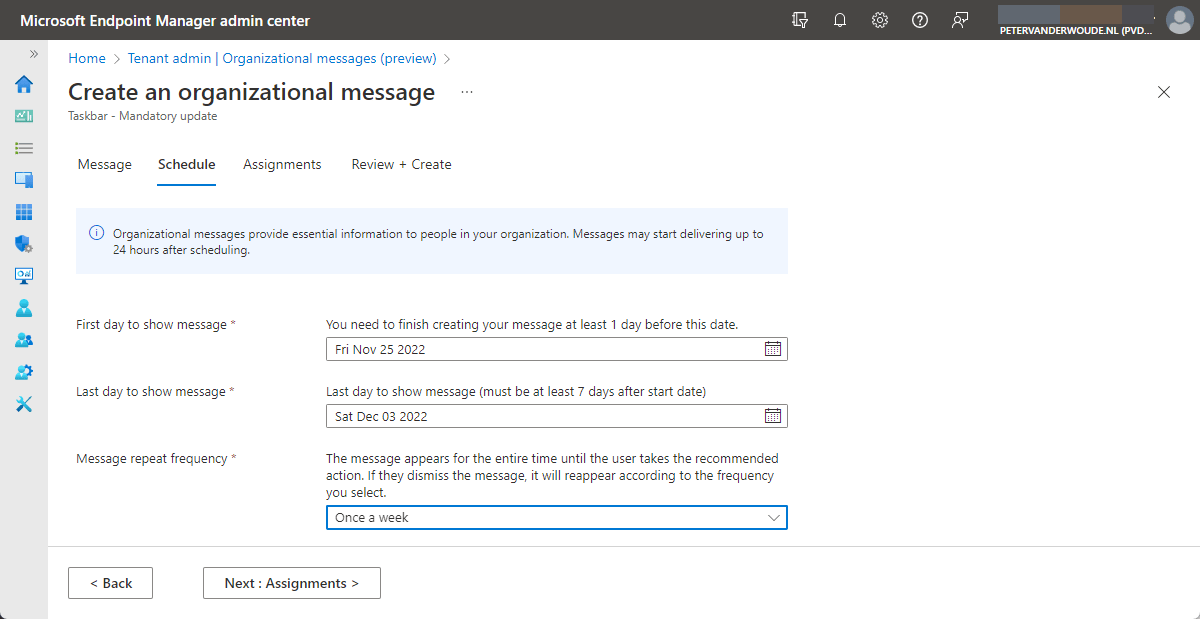The height and width of the screenshot is (619, 1200).
Task: Open the Message repeat frequency dropdown
Action: click(556, 517)
